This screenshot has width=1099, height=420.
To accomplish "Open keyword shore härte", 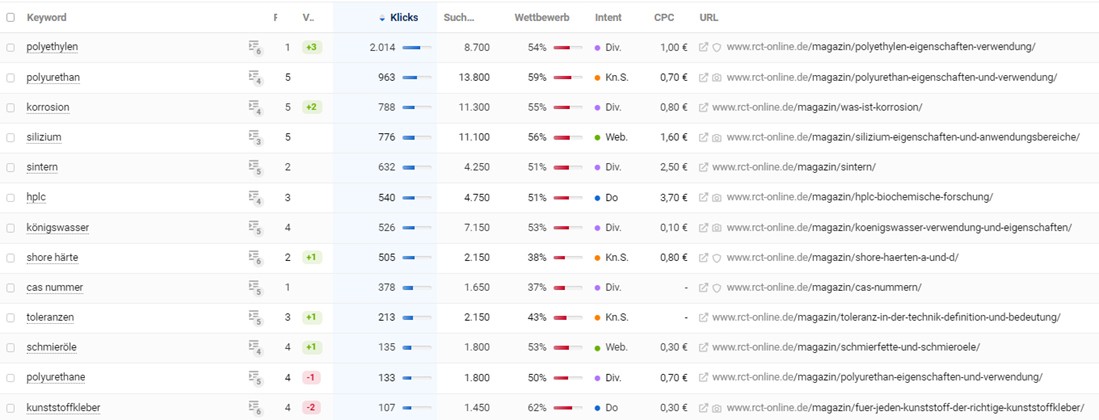I will (x=53, y=258).
